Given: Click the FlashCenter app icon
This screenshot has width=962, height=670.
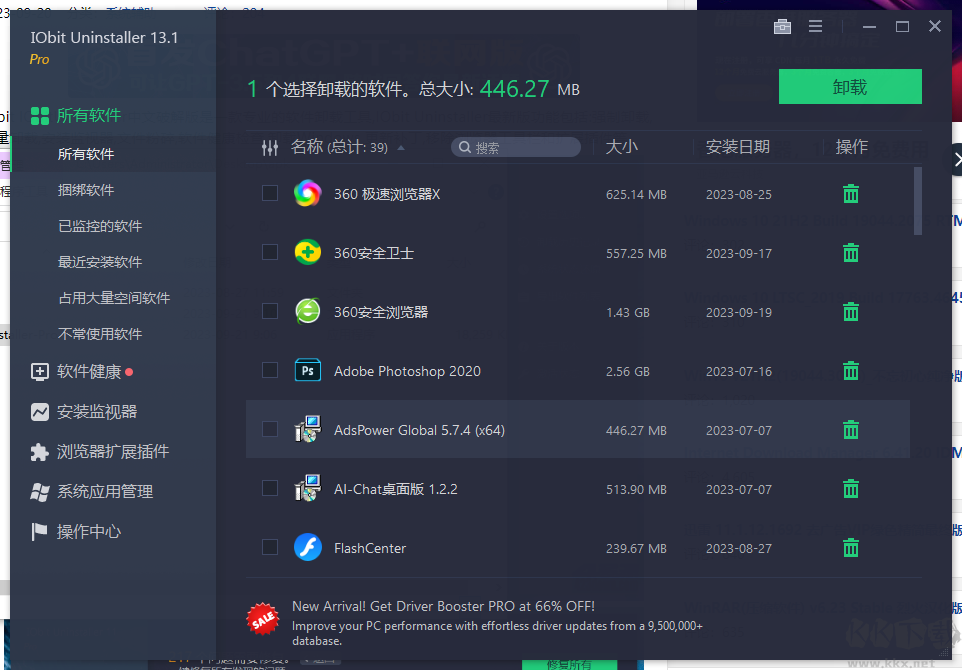Looking at the screenshot, I should coord(307,547).
